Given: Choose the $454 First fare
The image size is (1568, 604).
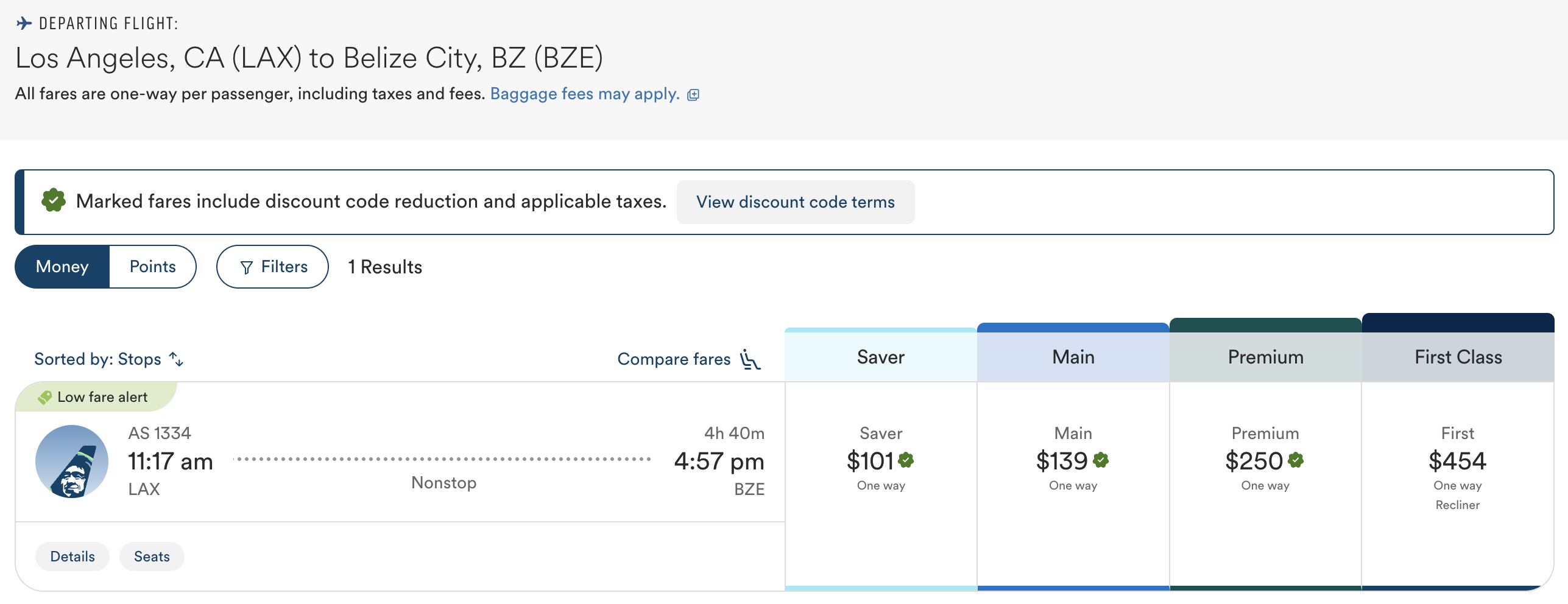Looking at the screenshot, I should (1458, 486).
